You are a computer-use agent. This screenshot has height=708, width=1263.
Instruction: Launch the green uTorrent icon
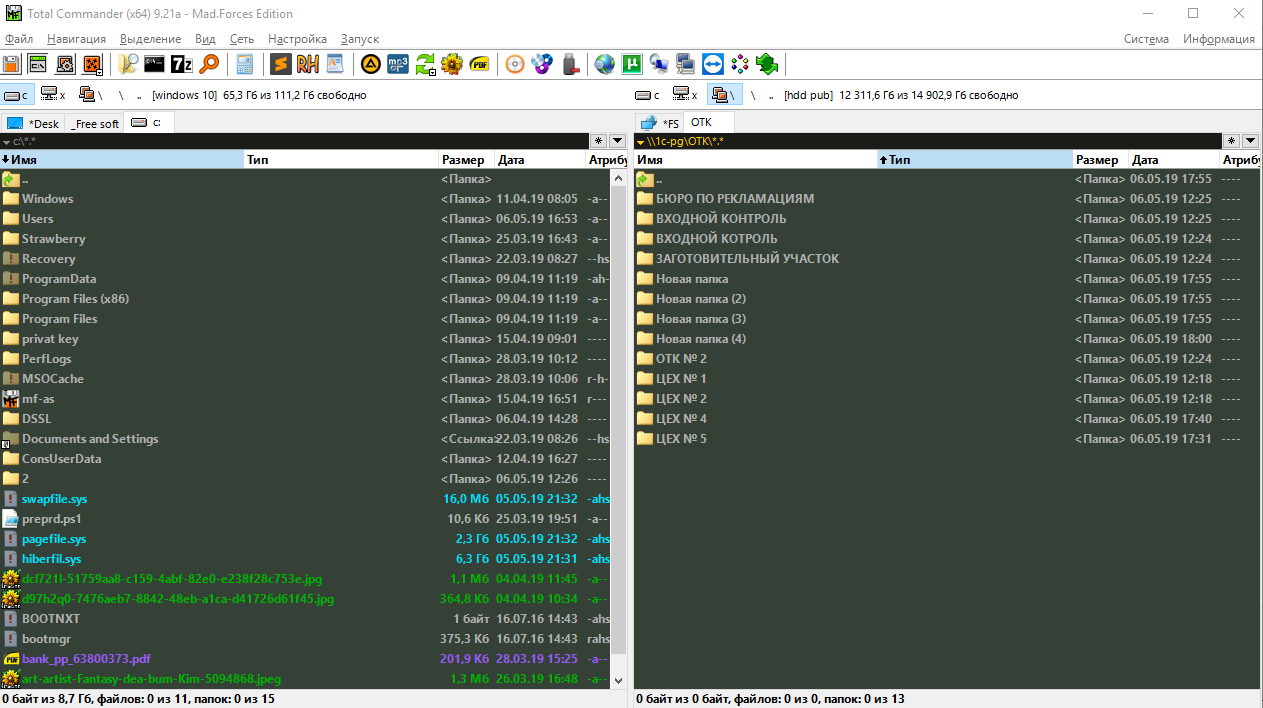coord(632,65)
